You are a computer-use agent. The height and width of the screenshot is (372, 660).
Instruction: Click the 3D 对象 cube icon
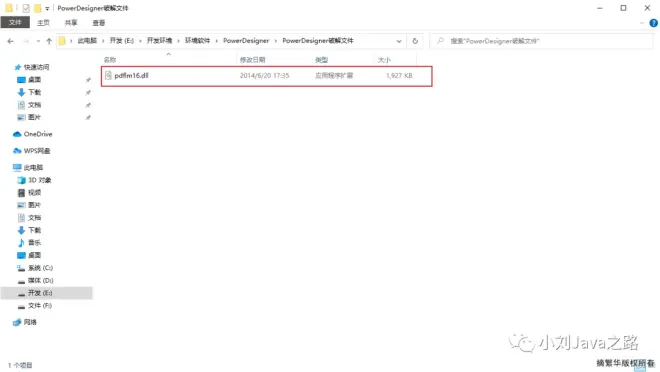tap(21, 180)
